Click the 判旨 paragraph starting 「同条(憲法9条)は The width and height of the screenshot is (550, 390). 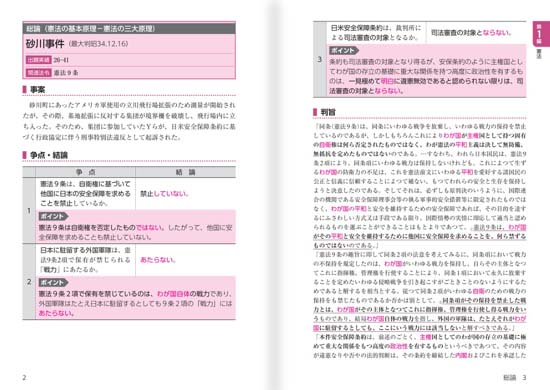(x=420, y=186)
